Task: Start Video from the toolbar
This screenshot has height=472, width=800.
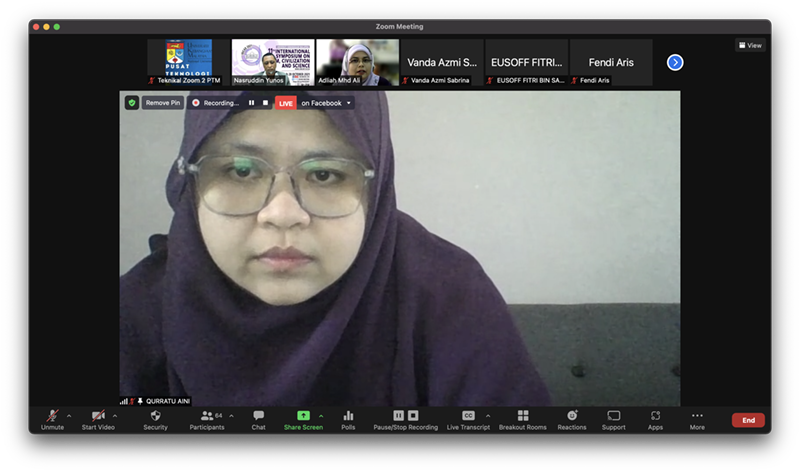Action: pos(98,417)
